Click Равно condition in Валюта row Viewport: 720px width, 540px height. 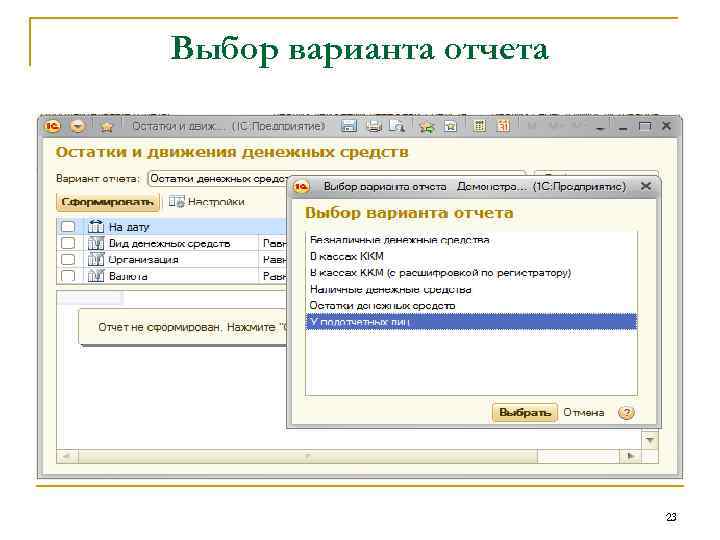point(275,276)
